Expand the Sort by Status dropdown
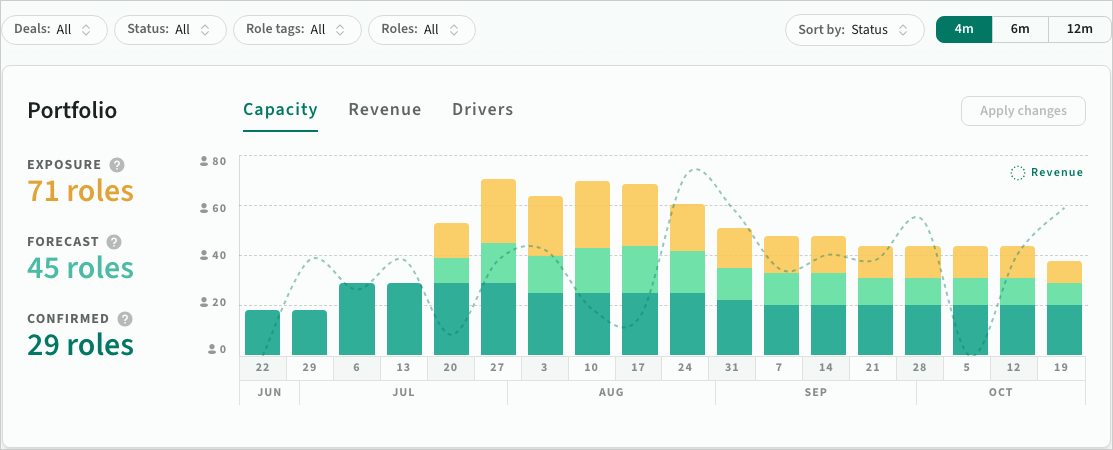 click(855, 30)
